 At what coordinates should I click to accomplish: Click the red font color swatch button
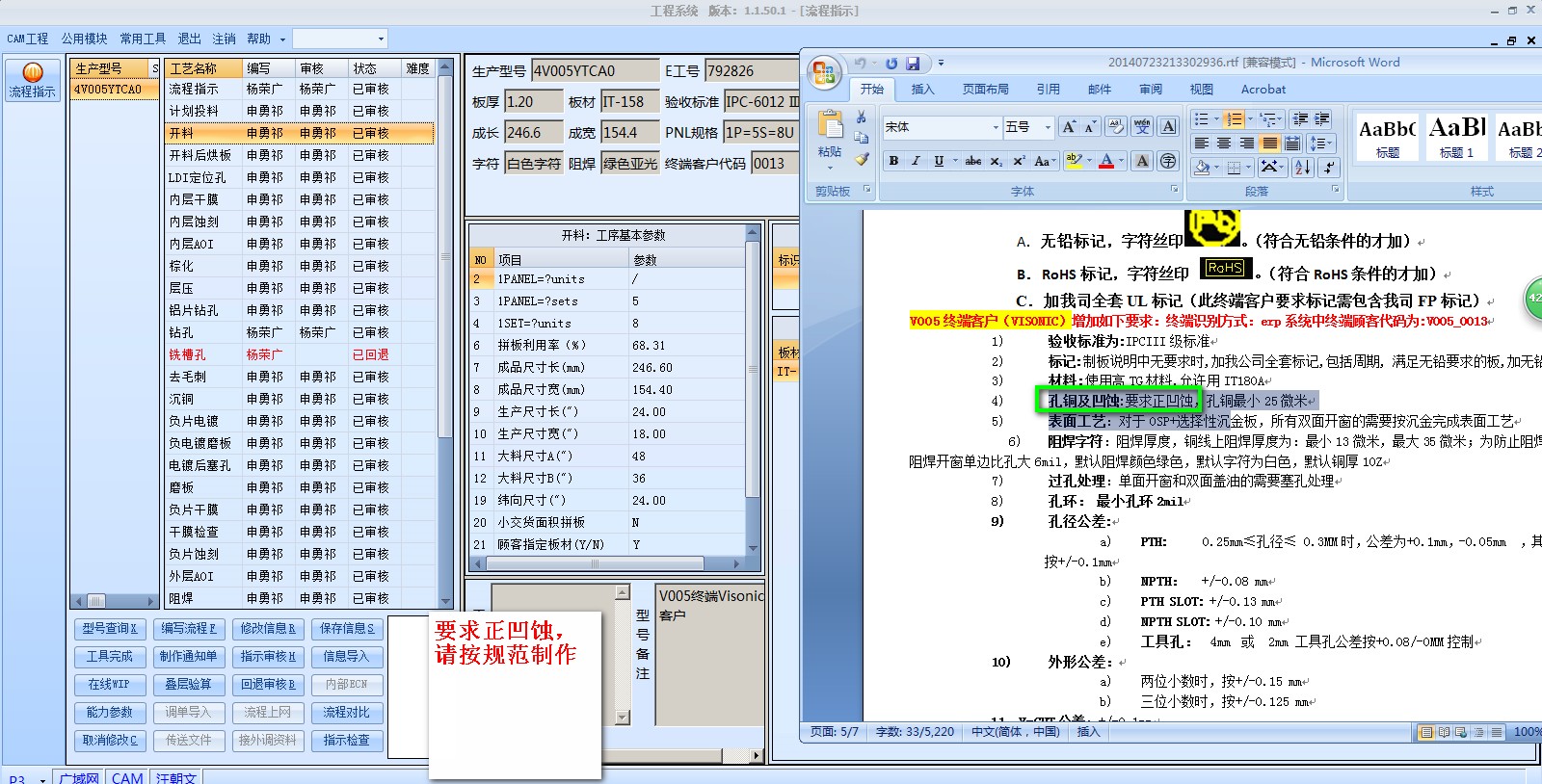[x=1106, y=161]
